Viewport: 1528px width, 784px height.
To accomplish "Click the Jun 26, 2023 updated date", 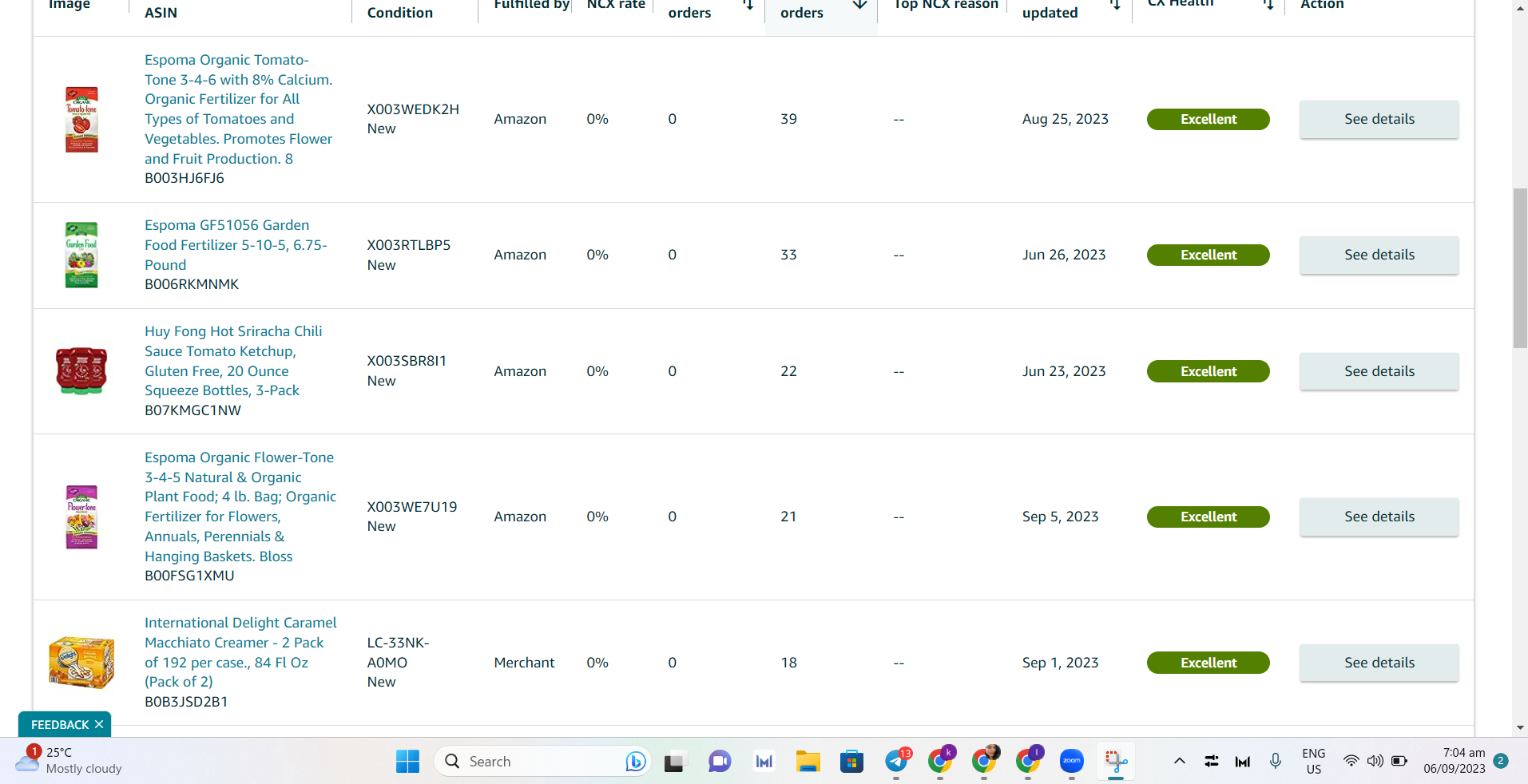I will (x=1064, y=255).
